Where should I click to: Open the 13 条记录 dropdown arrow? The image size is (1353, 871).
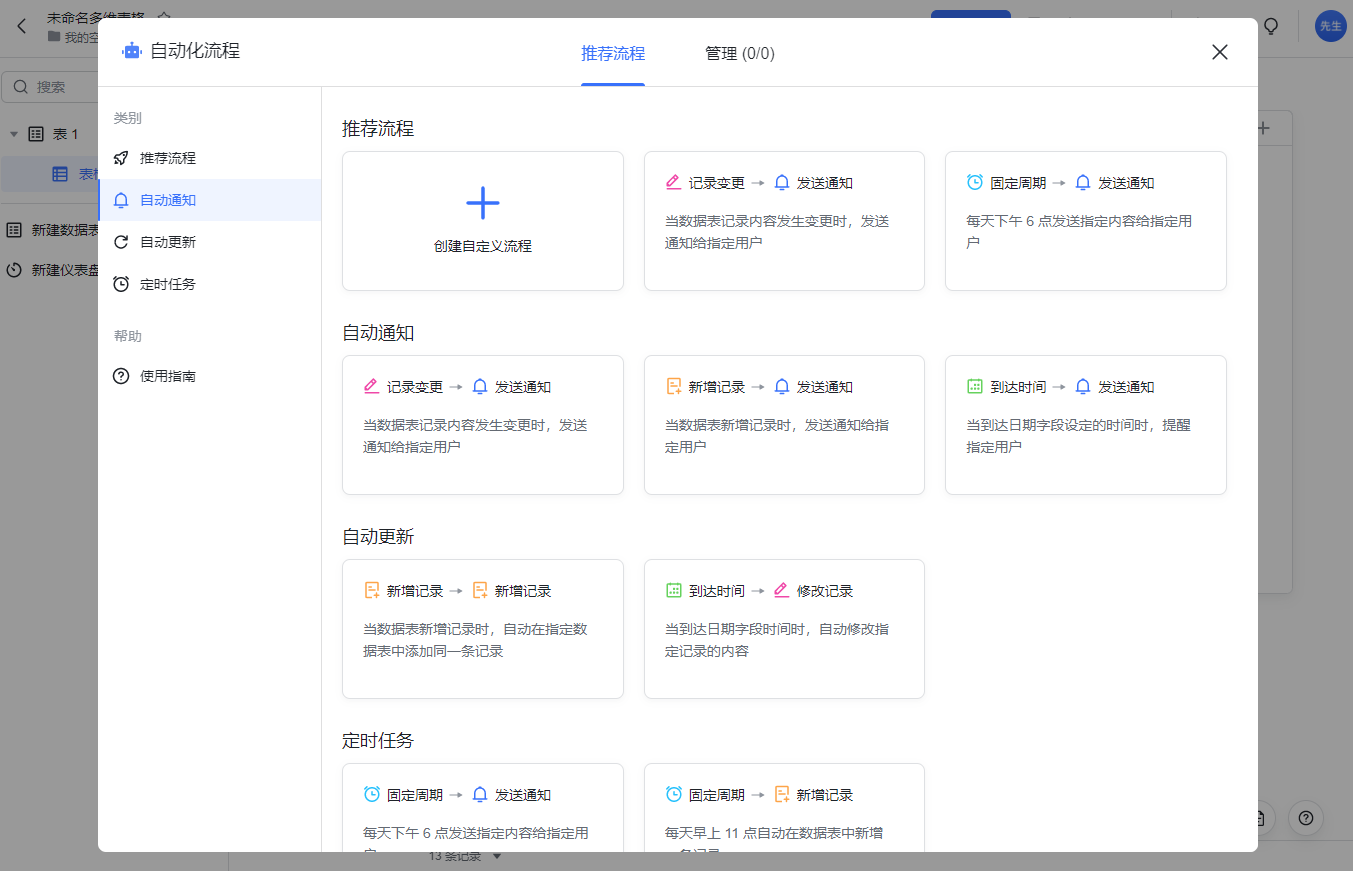point(497,857)
